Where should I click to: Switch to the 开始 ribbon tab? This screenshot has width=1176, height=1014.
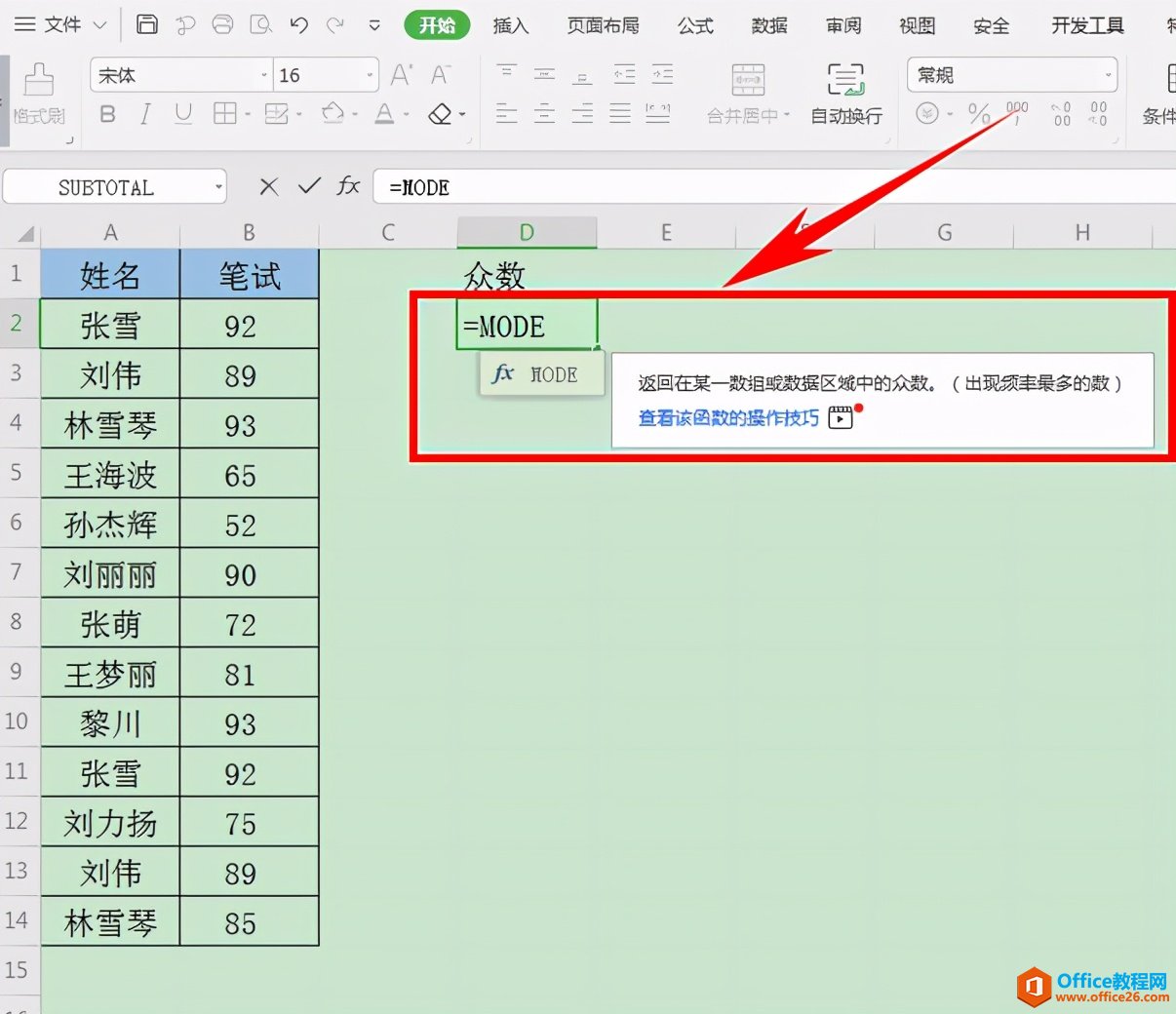pos(437,25)
